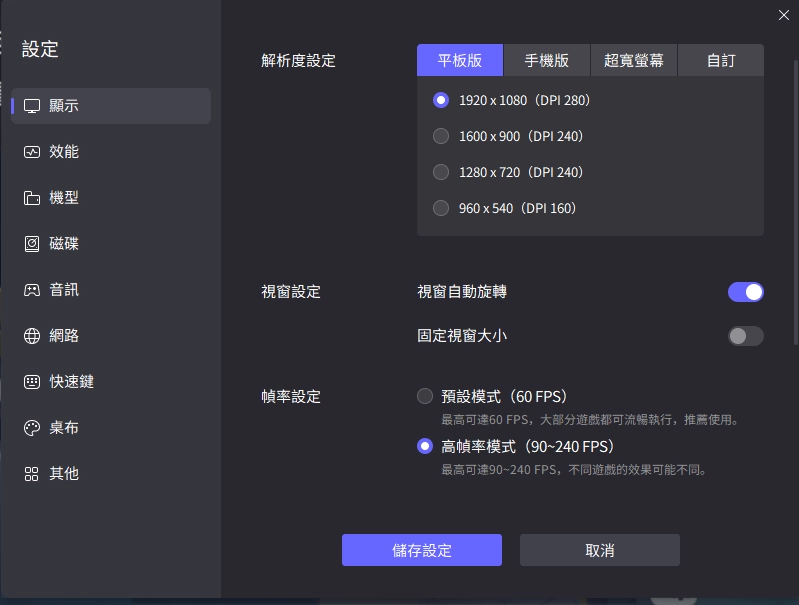The image size is (799, 605).
Task: Disable 視窗自動旋轉 toggle switch
Action: [x=745, y=292]
